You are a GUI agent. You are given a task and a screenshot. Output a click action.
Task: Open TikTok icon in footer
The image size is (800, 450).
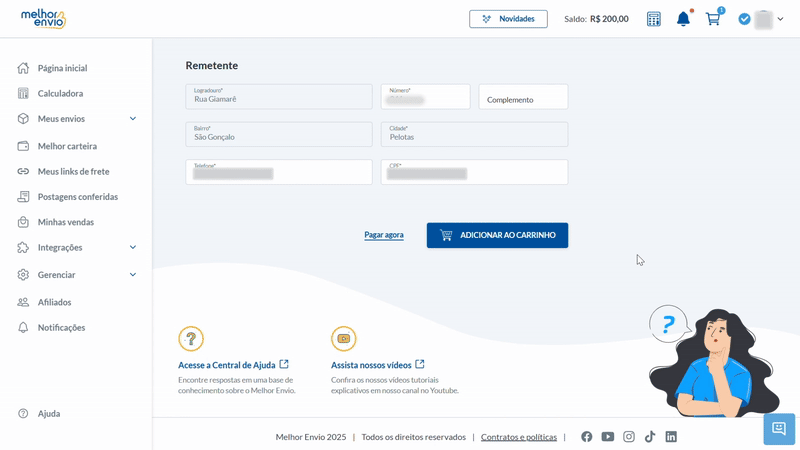(x=650, y=437)
